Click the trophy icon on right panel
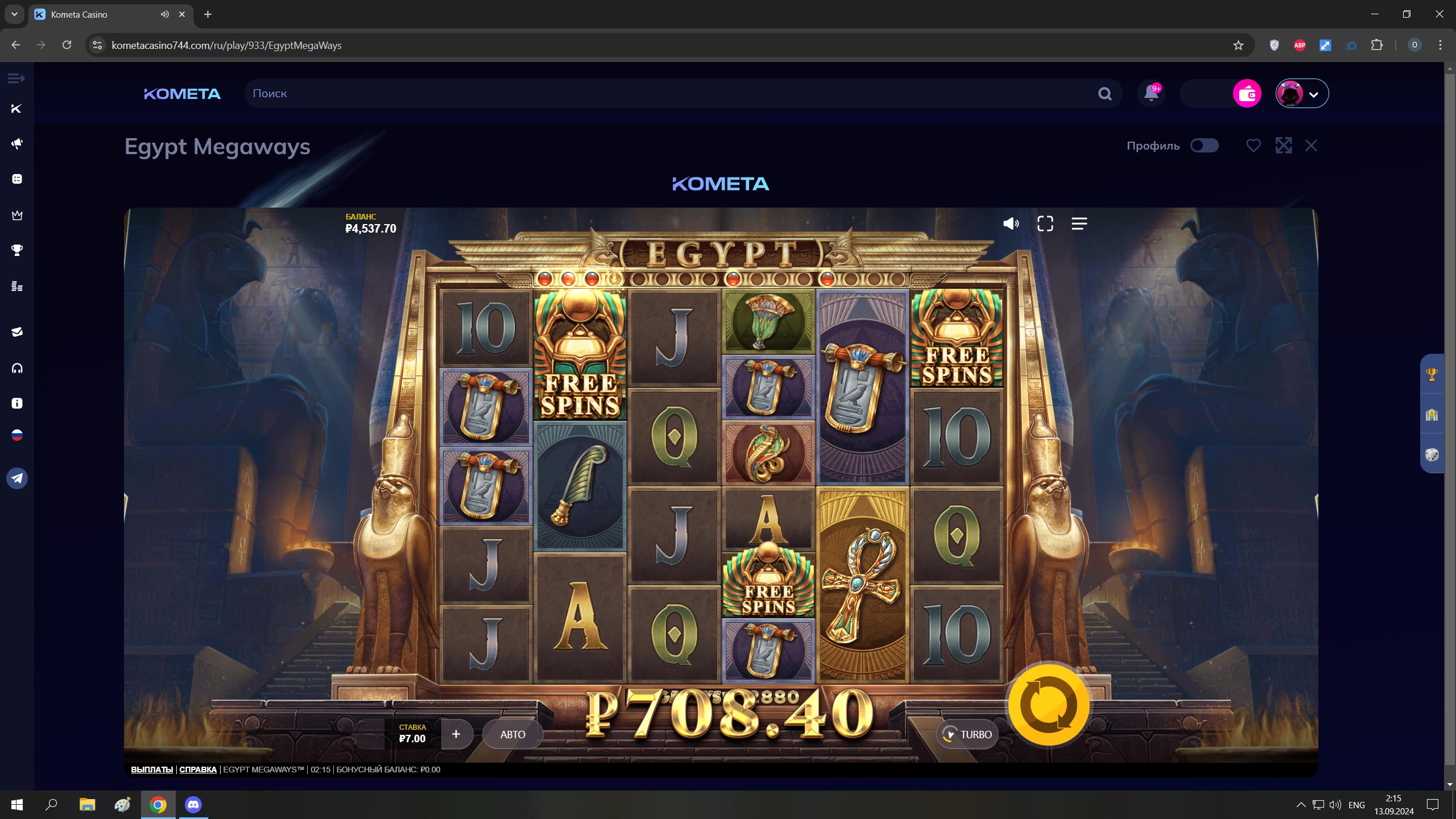The width and height of the screenshot is (1456, 819). pos(1432,374)
